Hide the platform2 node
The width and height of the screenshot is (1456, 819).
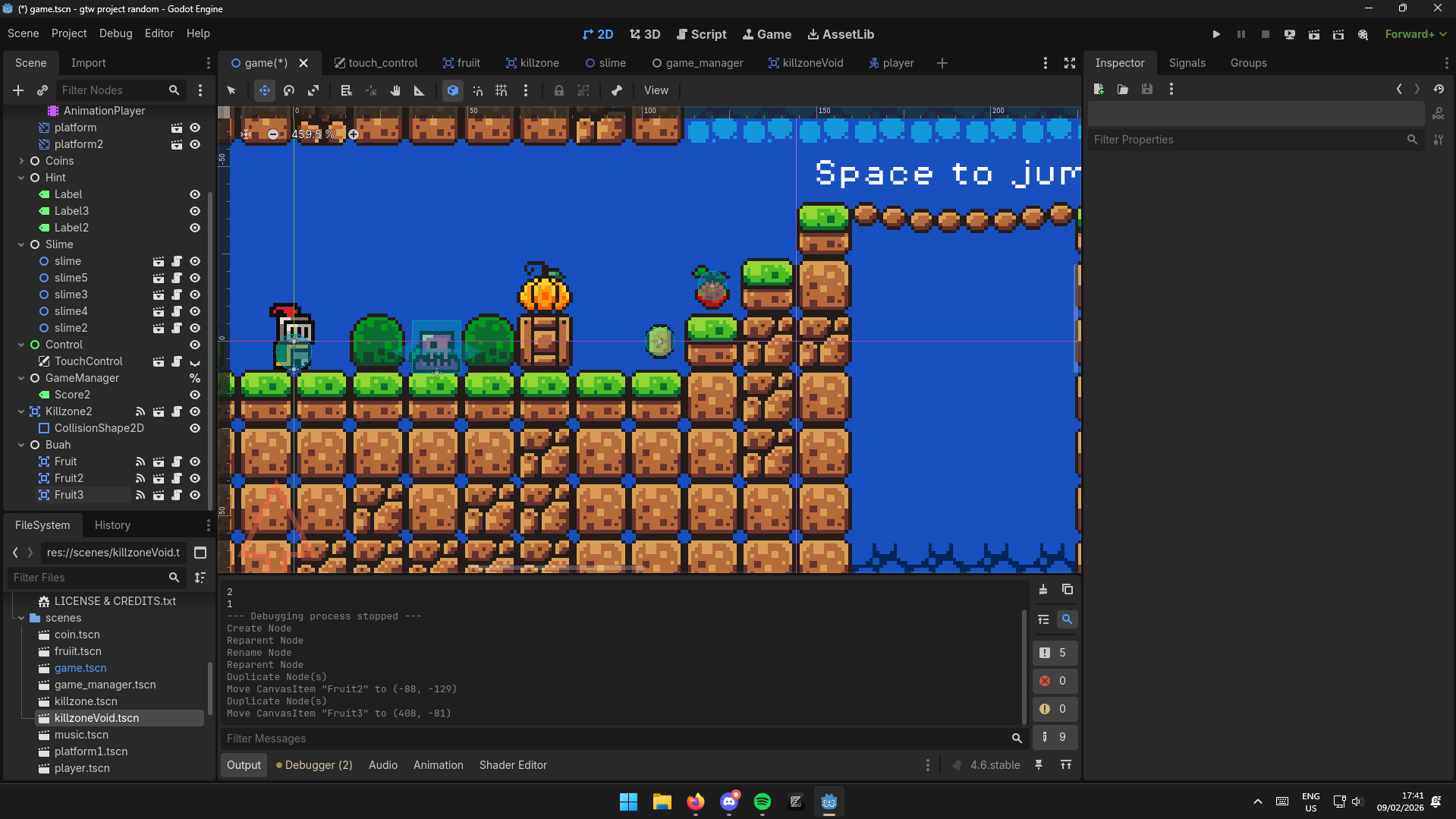click(195, 144)
